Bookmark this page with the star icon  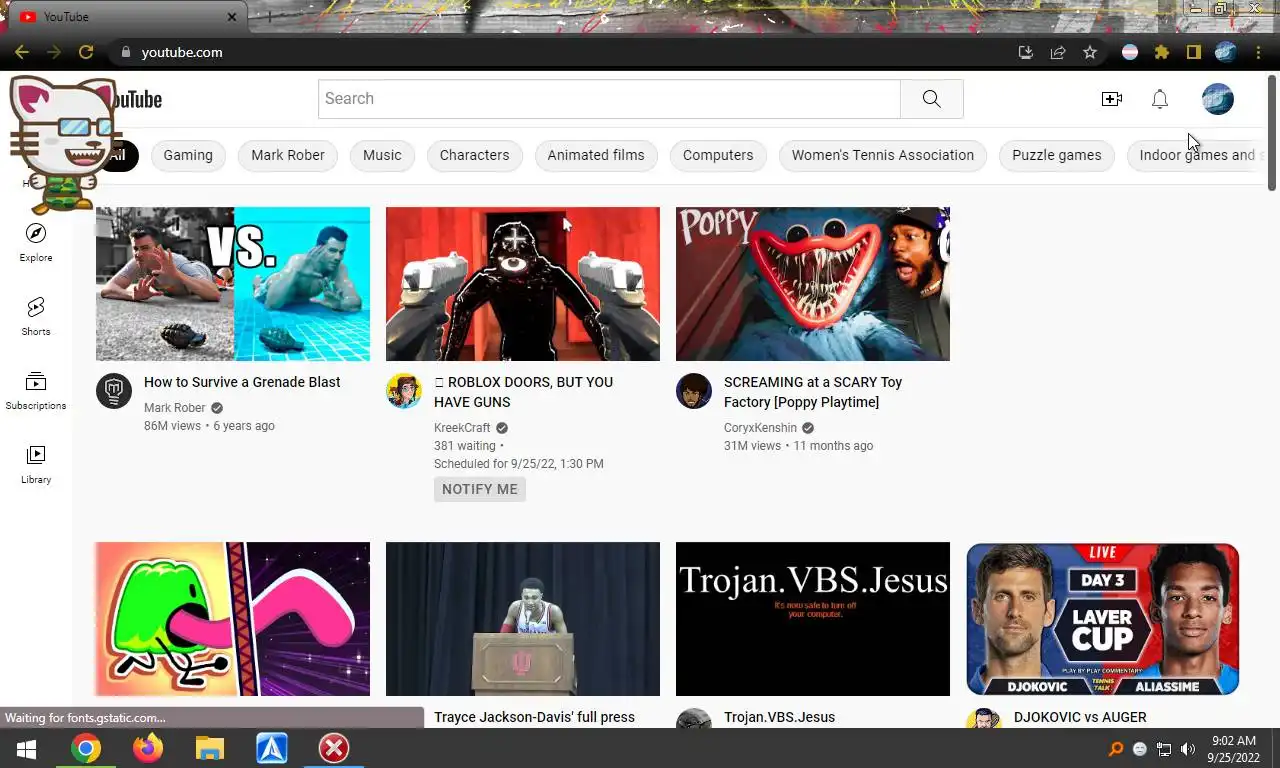[1090, 52]
